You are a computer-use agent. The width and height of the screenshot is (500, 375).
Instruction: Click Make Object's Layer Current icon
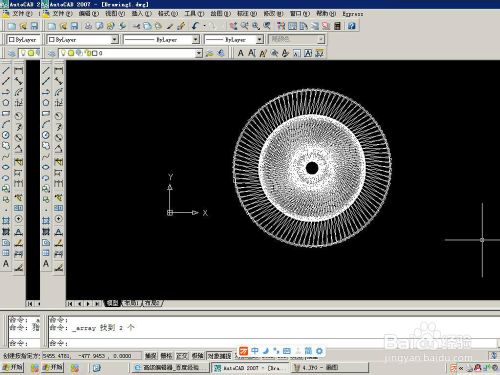[209, 53]
